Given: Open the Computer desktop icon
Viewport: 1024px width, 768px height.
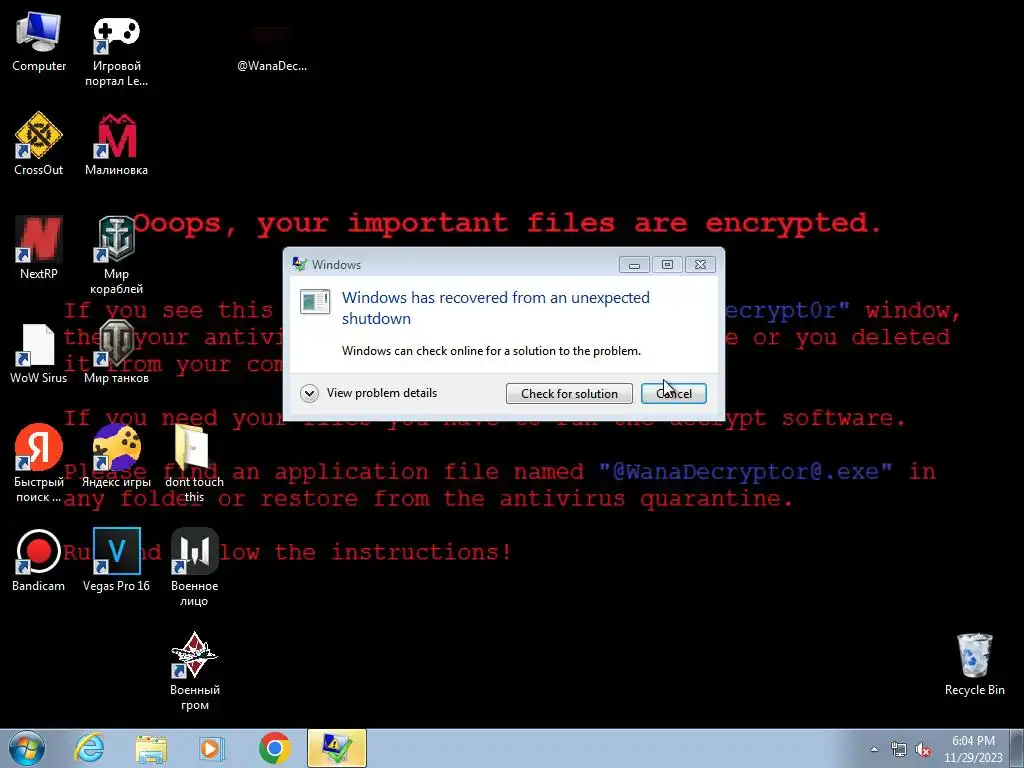Looking at the screenshot, I should (x=39, y=42).
